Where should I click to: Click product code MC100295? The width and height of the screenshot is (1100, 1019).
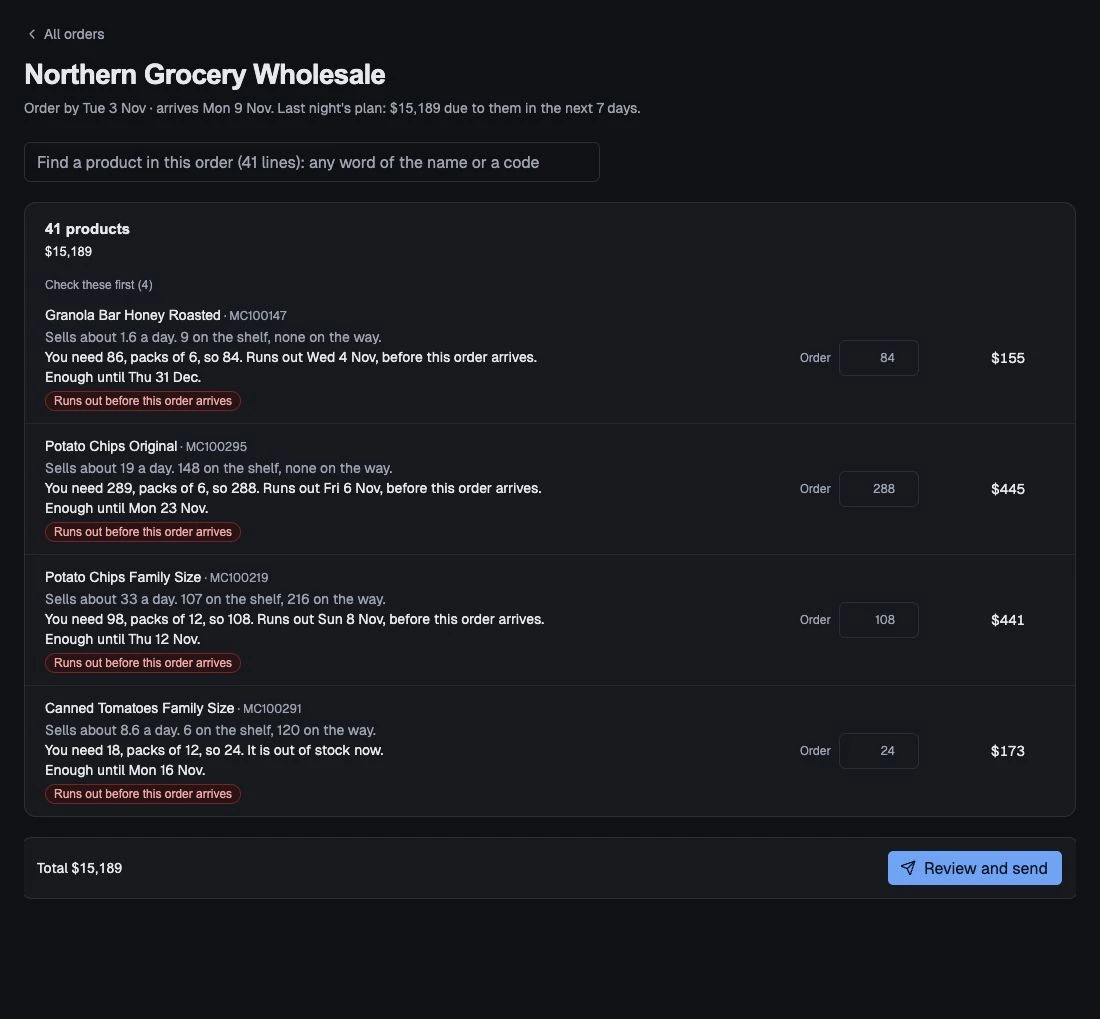[x=216, y=447]
